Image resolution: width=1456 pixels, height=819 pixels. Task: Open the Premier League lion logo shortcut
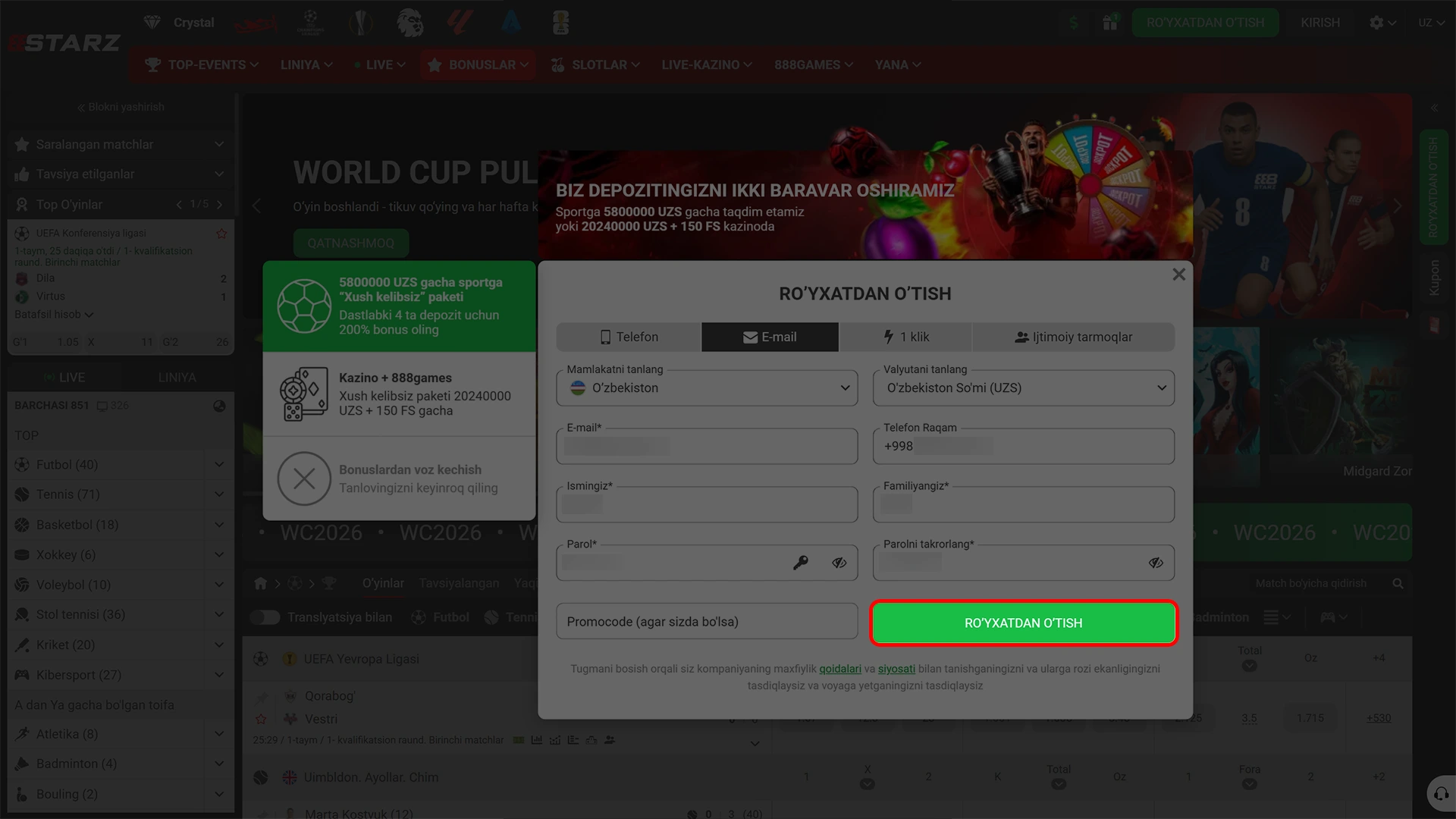tap(410, 23)
